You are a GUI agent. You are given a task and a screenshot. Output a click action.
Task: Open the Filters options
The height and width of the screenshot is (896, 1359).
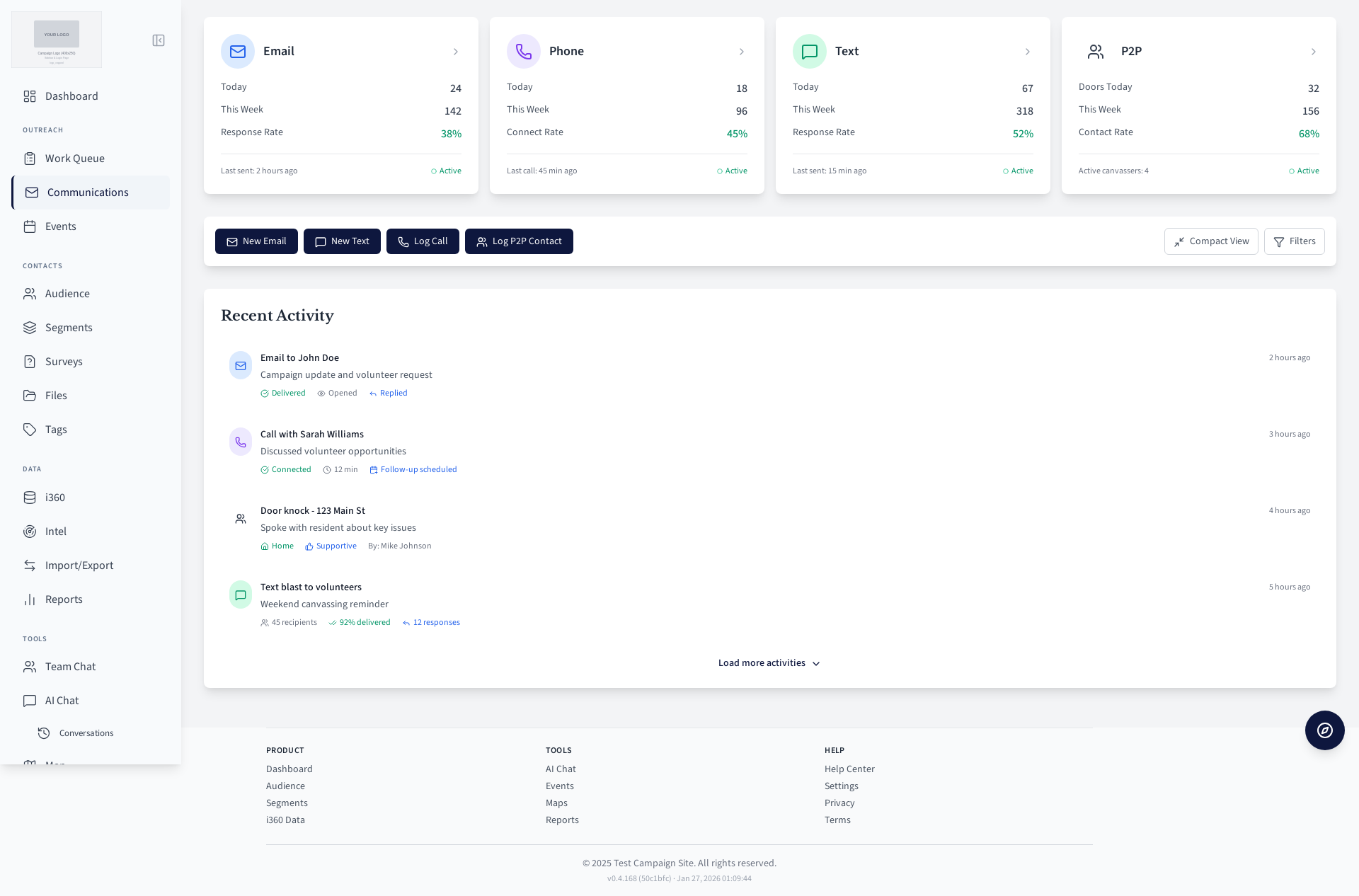pyautogui.click(x=1294, y=241)
